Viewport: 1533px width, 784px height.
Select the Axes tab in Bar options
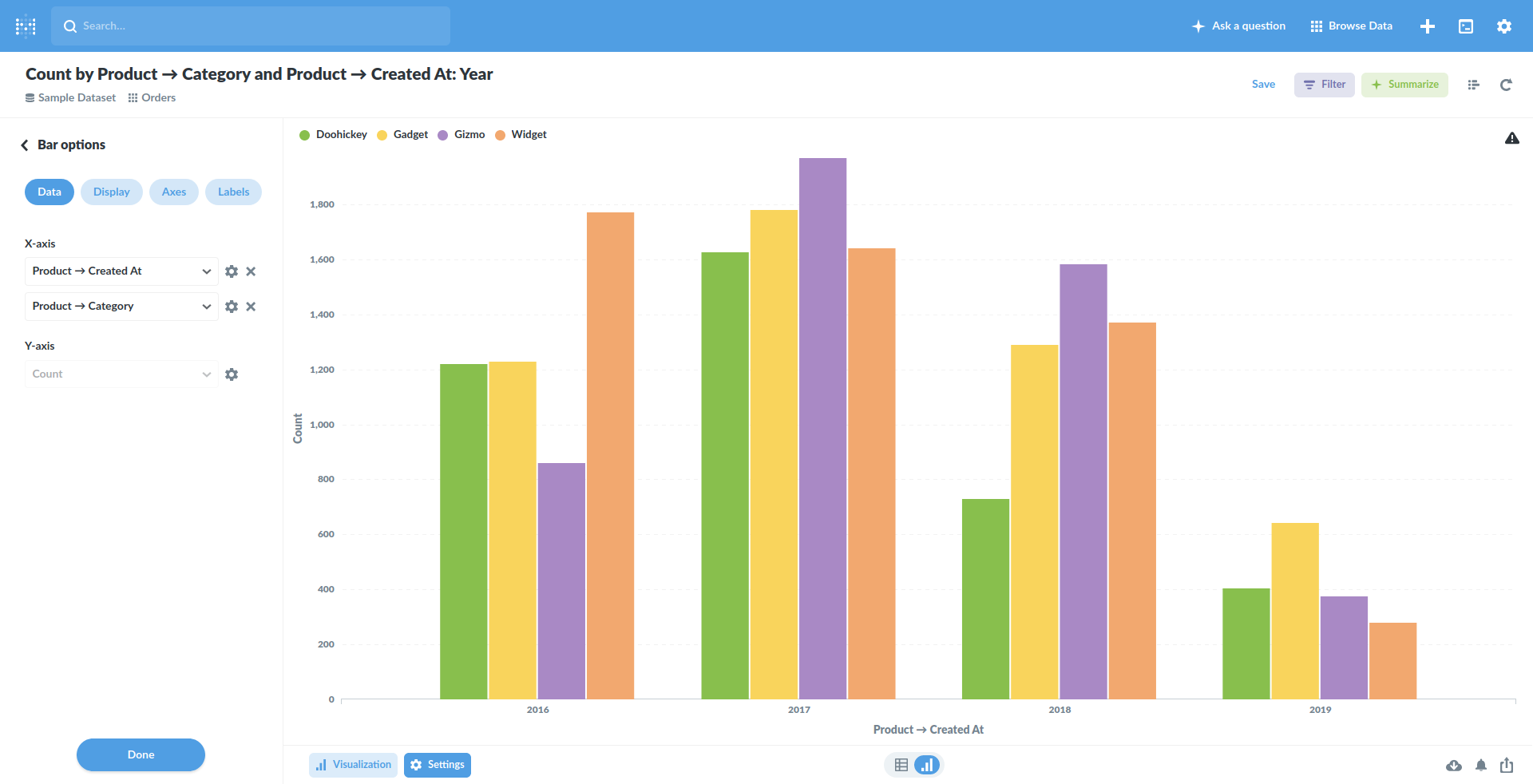click(x=173, y=192)
